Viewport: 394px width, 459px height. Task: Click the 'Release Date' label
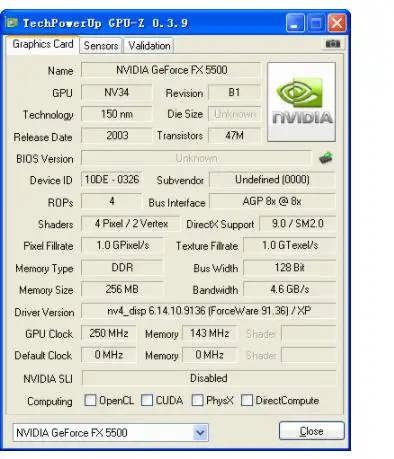[x=43, y=137]
